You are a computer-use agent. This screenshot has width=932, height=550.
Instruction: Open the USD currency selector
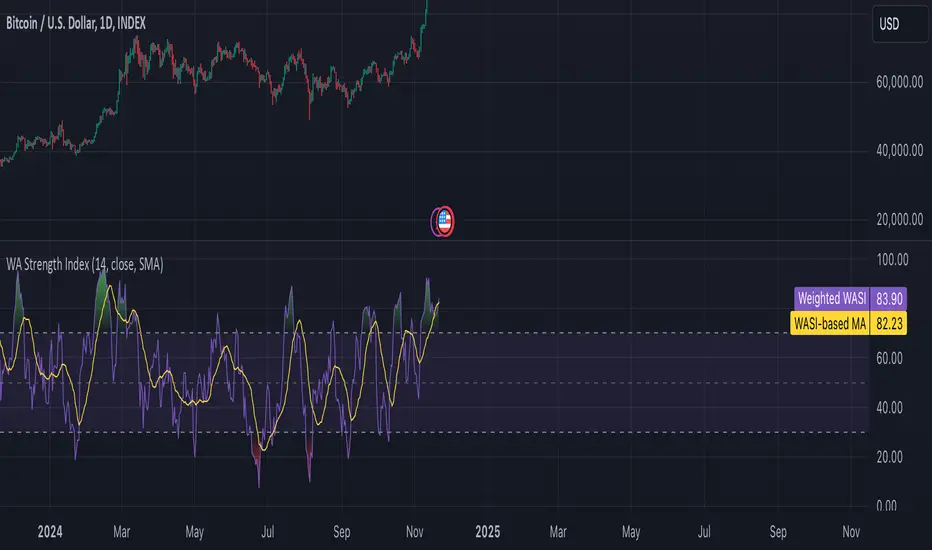[x=900, y=24]
